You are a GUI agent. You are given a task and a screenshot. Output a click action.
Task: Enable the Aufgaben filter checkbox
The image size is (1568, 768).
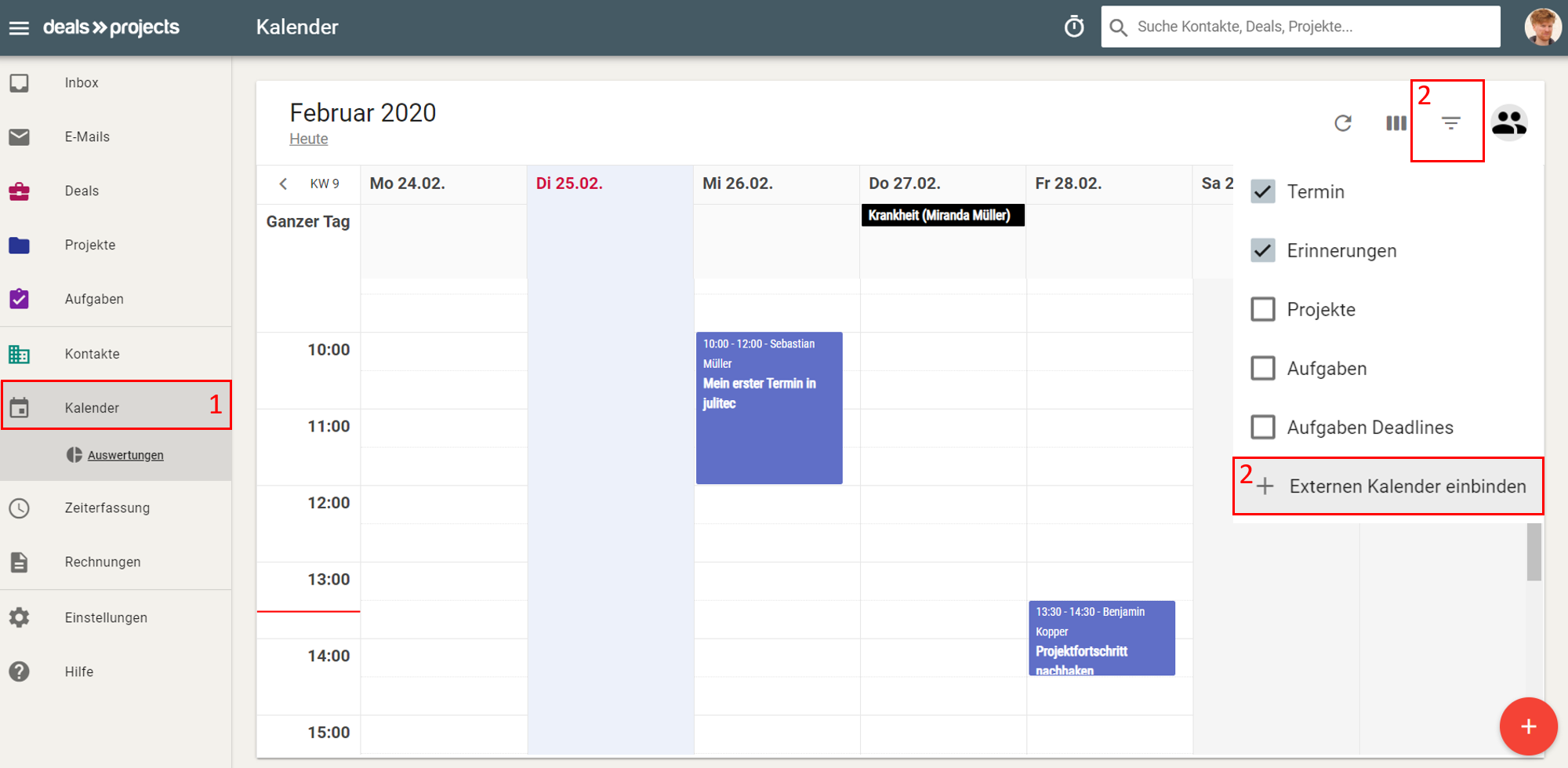[x=1263, y=368]
